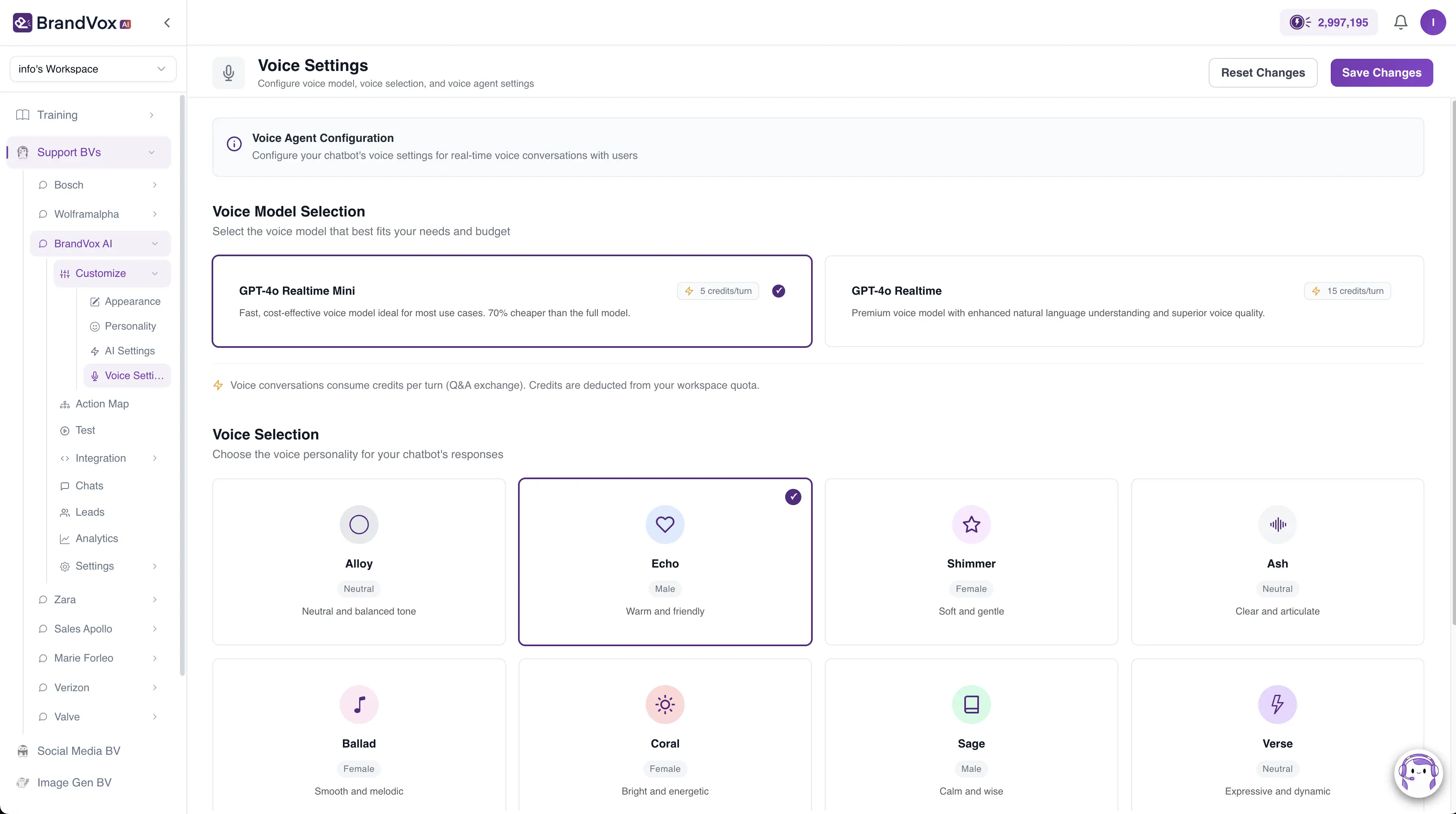Viewport: 1456px width, 814px height.
Task: Click the Voice Settings microphone header icon
Action: pos(228,73)
